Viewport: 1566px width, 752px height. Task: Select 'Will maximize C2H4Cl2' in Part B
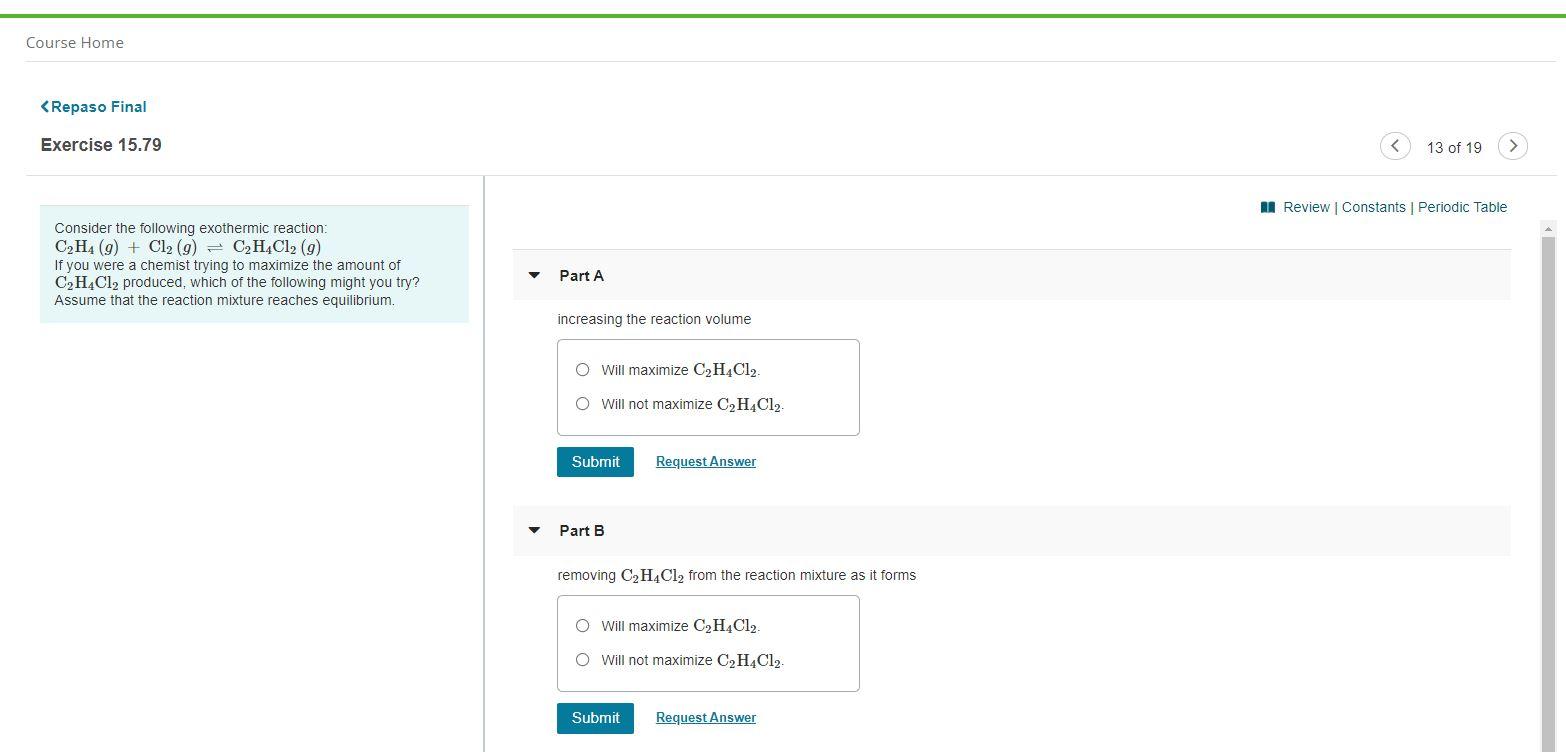582,625
